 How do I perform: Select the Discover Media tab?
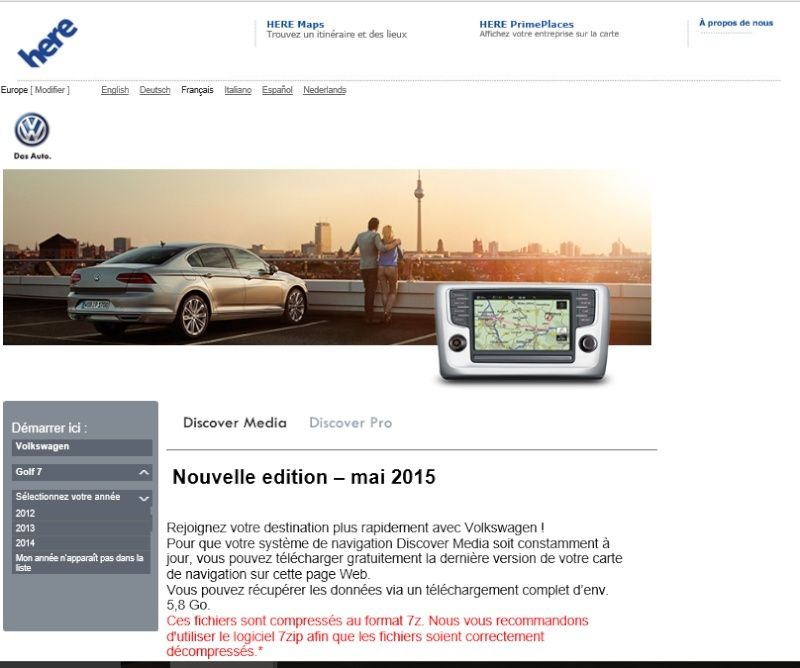(235, 423)
